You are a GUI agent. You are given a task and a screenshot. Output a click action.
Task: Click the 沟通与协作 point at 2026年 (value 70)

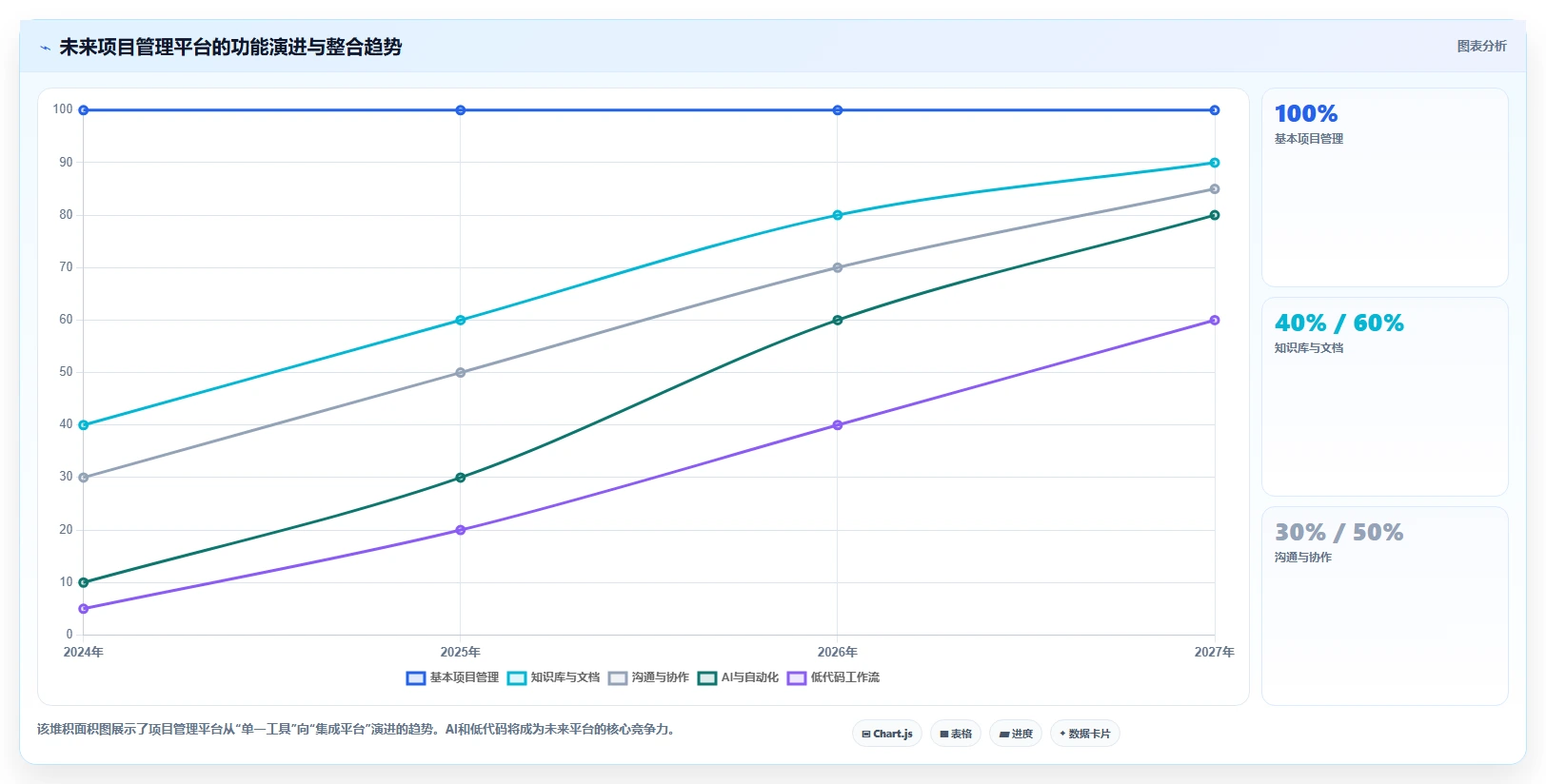[838, 268]
